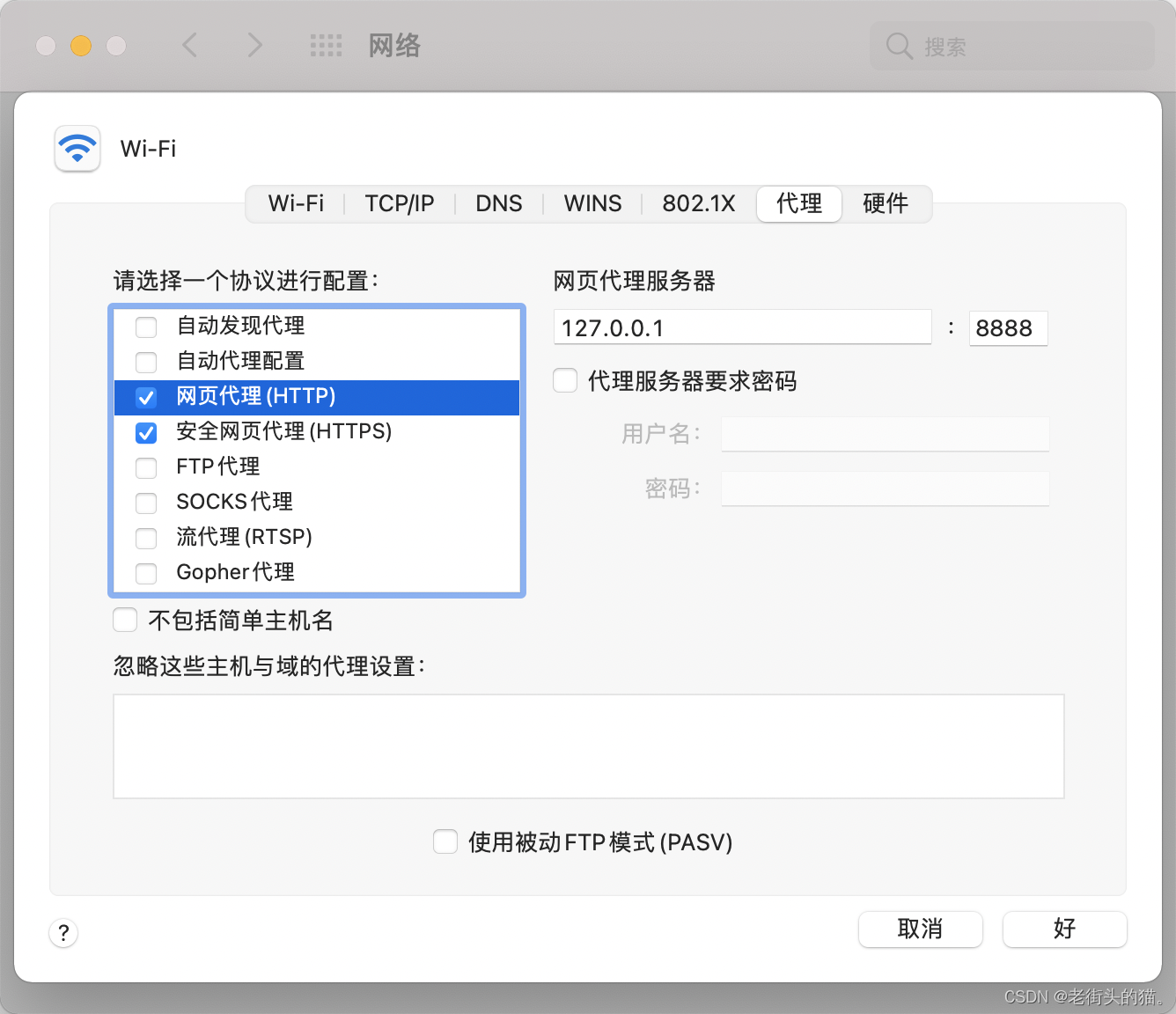
Task: Select the 自动代理配置 row text
Action: pyautogui.click(x=240, y=361)
